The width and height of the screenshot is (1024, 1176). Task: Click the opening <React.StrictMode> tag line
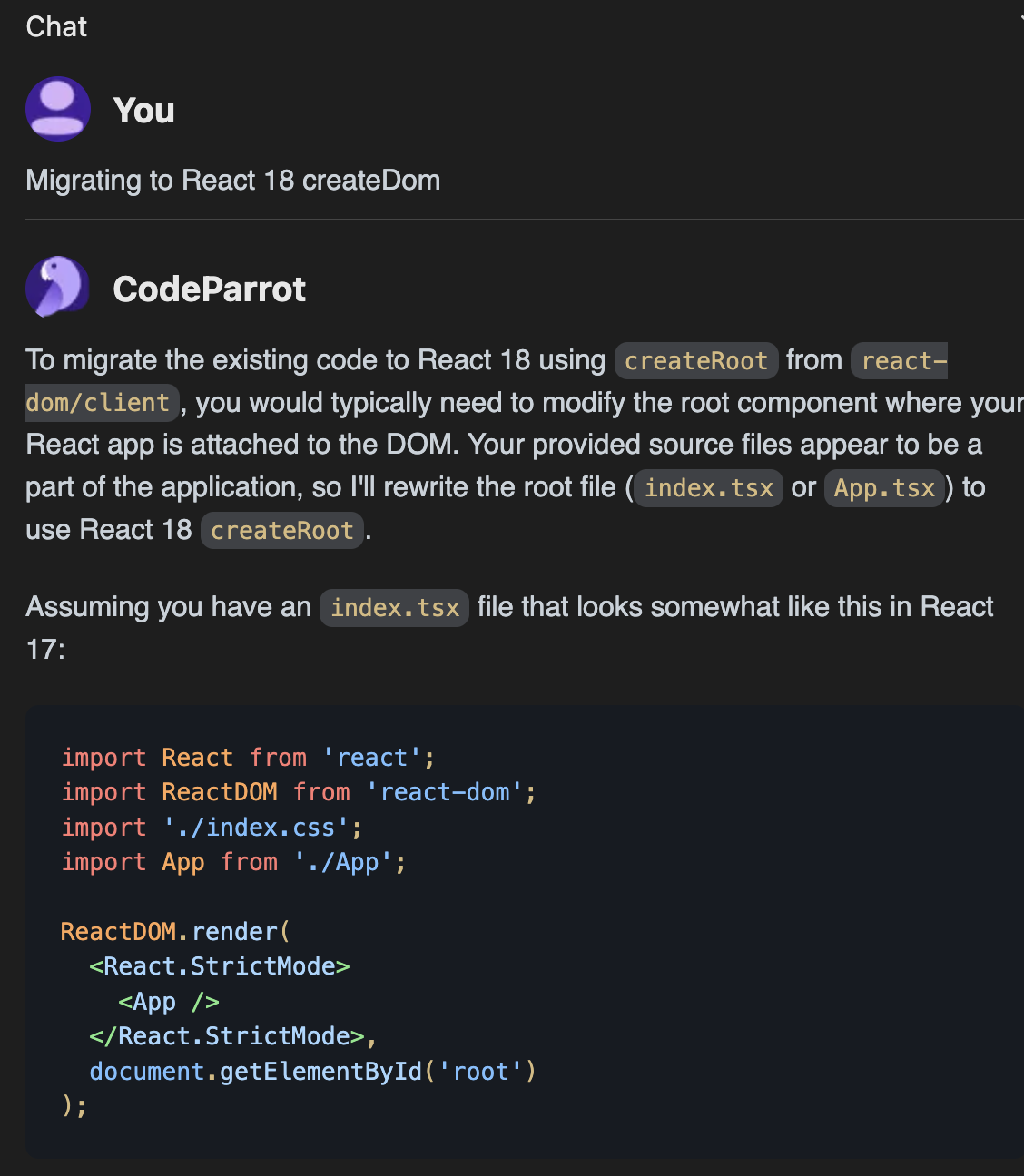pyautogui.click(x=220, y=966)
